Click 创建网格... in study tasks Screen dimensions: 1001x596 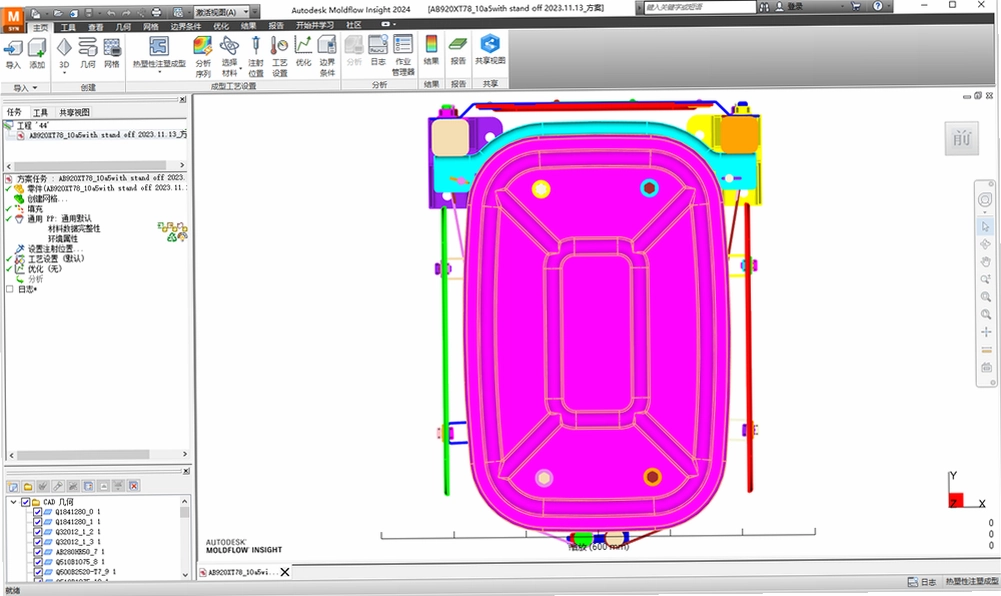click(47, 198)
